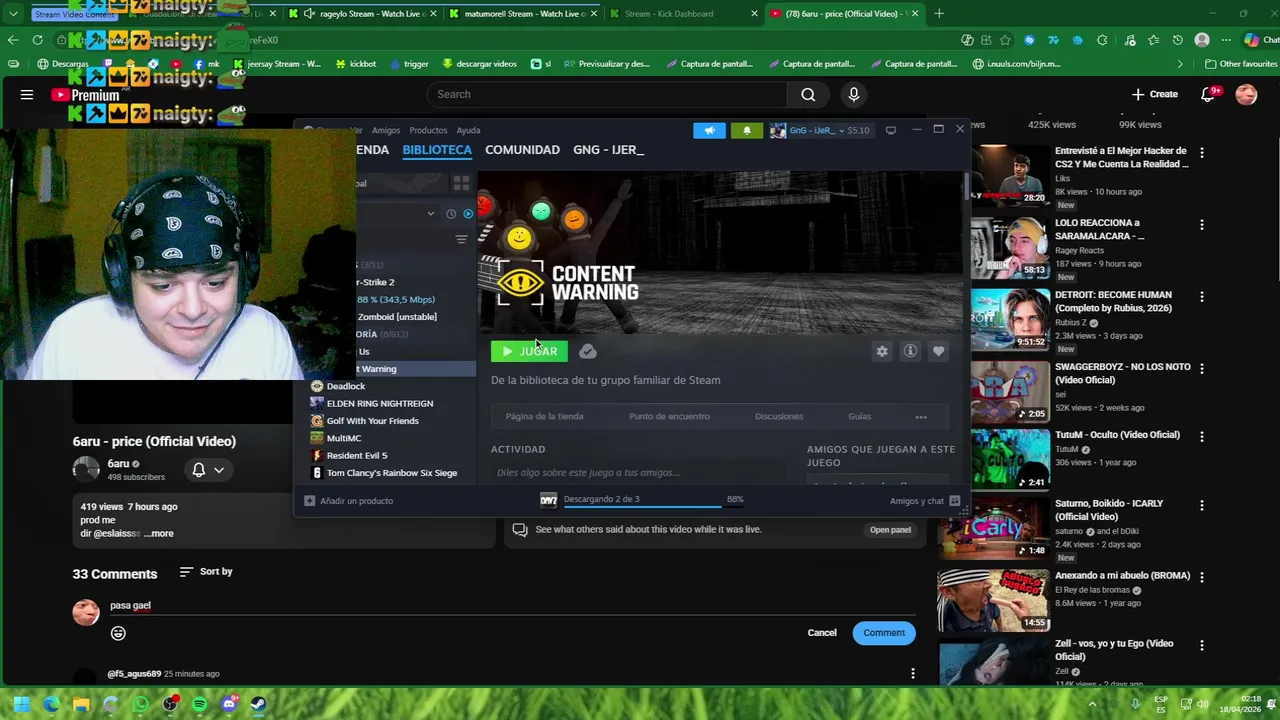Click the Amigos y chat icon

(x=954, y=501)
